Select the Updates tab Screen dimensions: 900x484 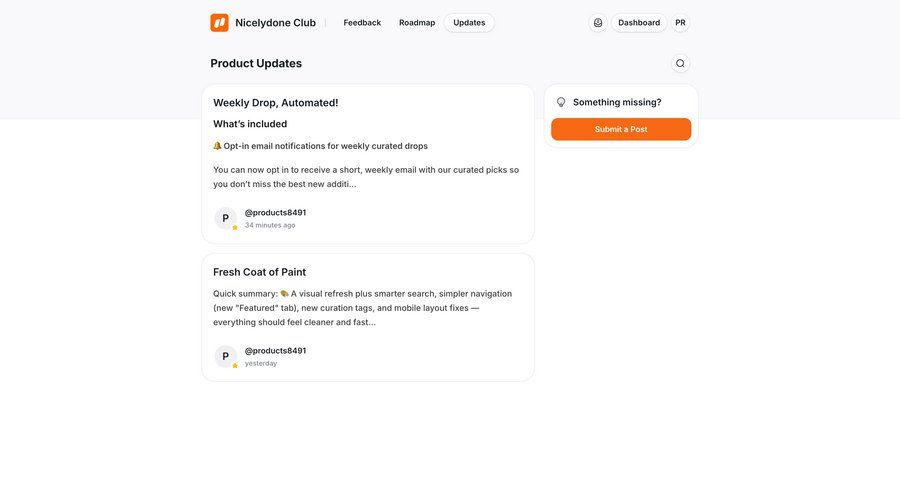point(469,23)
